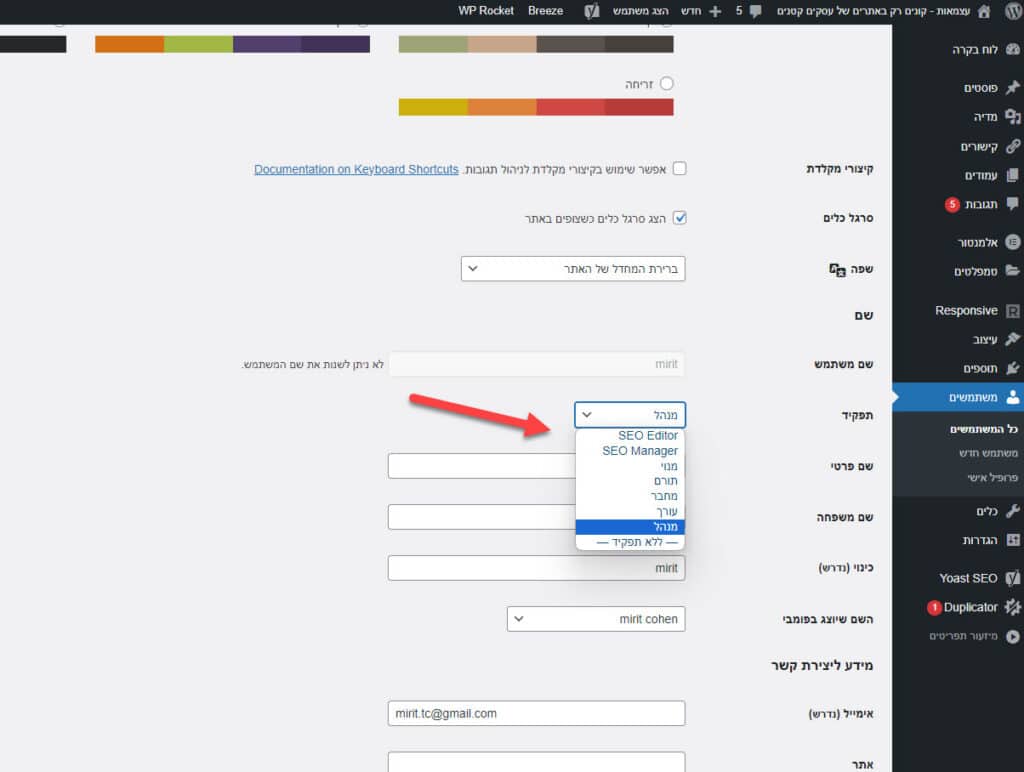Viewport: 1024px width, 772px height.
Task: Open פרופיל אישי submenu item
Action: (993, 477)
